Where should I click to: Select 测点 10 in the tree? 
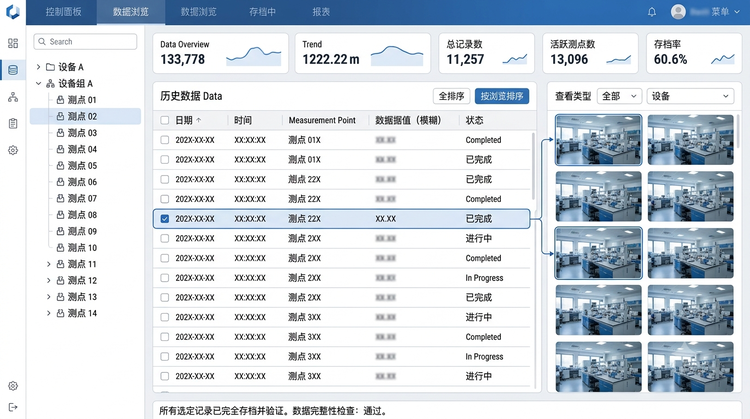(82, 248)
